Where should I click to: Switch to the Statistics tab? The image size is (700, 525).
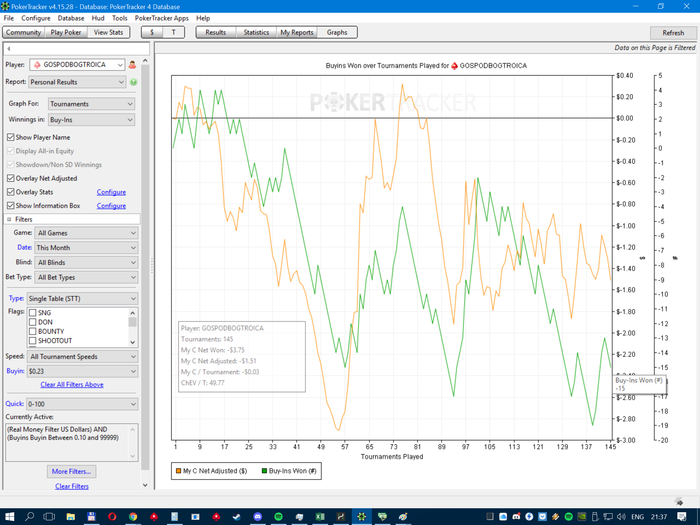coord(256,33)
